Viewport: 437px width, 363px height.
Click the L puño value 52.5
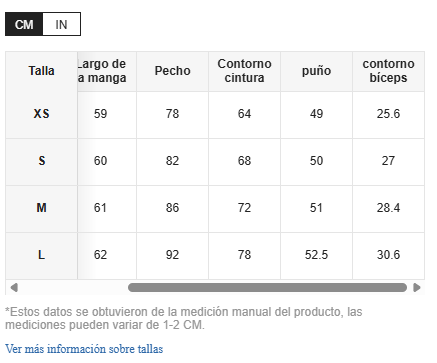316,255
